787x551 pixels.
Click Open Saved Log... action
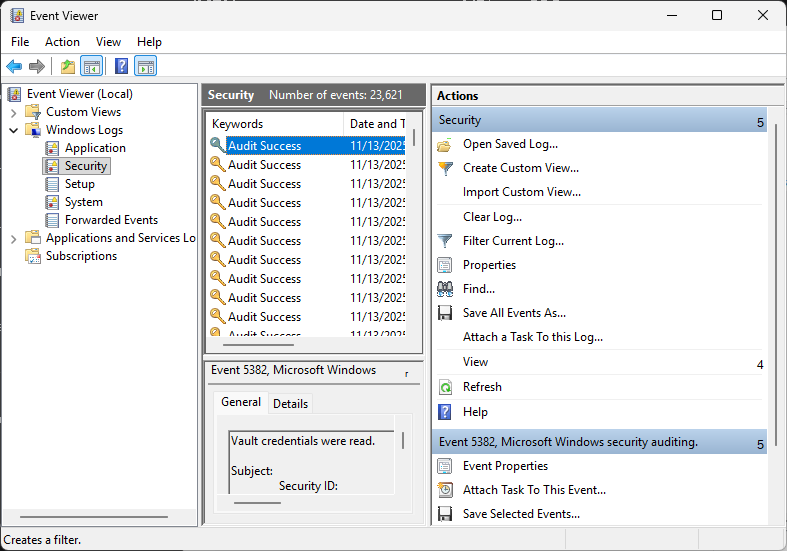pyautogui.click(x=510, y=144)
